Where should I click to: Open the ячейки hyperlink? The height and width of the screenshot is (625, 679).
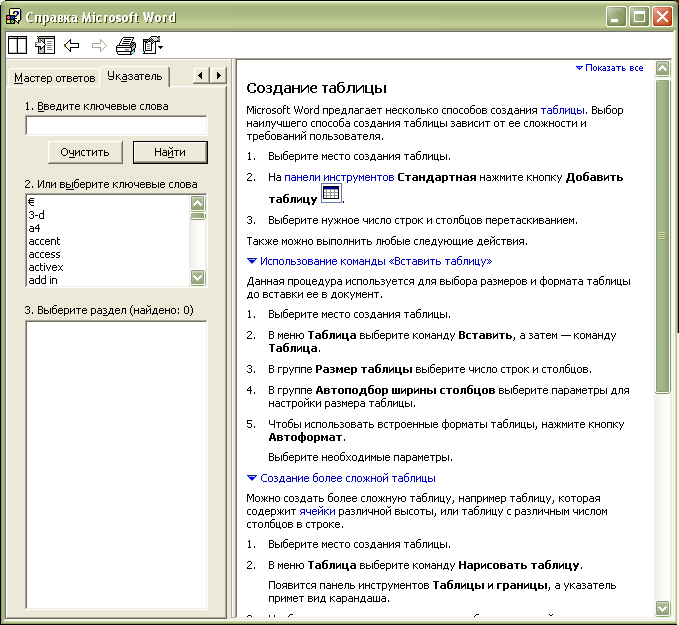pyautogui.click(x=317, y=511)
